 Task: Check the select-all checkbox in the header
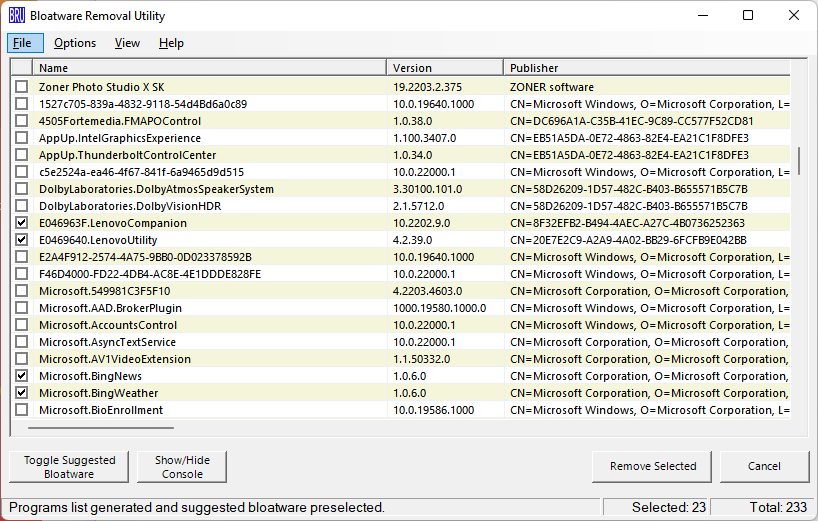(x=22, y=68)
